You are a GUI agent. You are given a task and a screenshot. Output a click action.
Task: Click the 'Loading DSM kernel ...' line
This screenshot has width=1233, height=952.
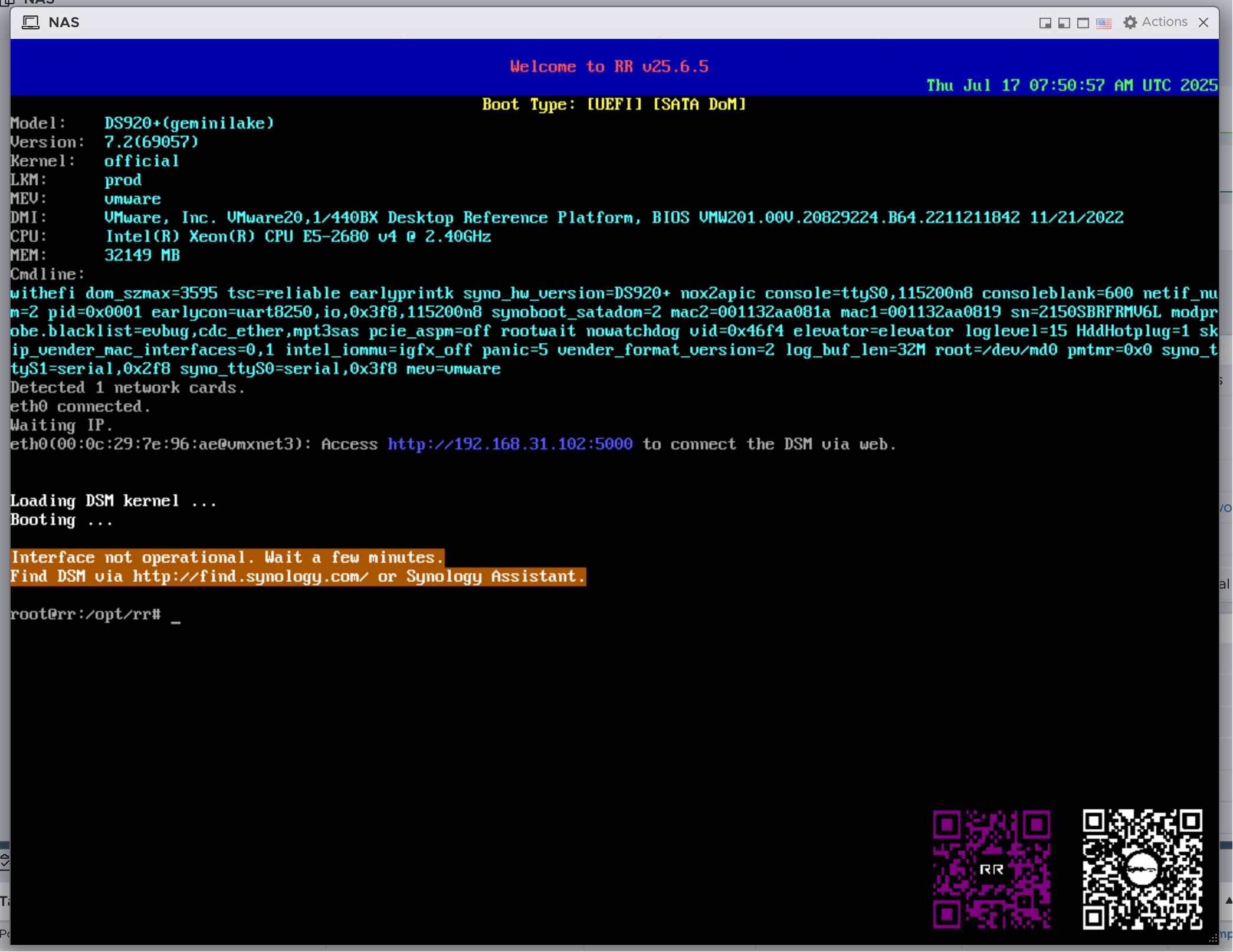point(113,501)
